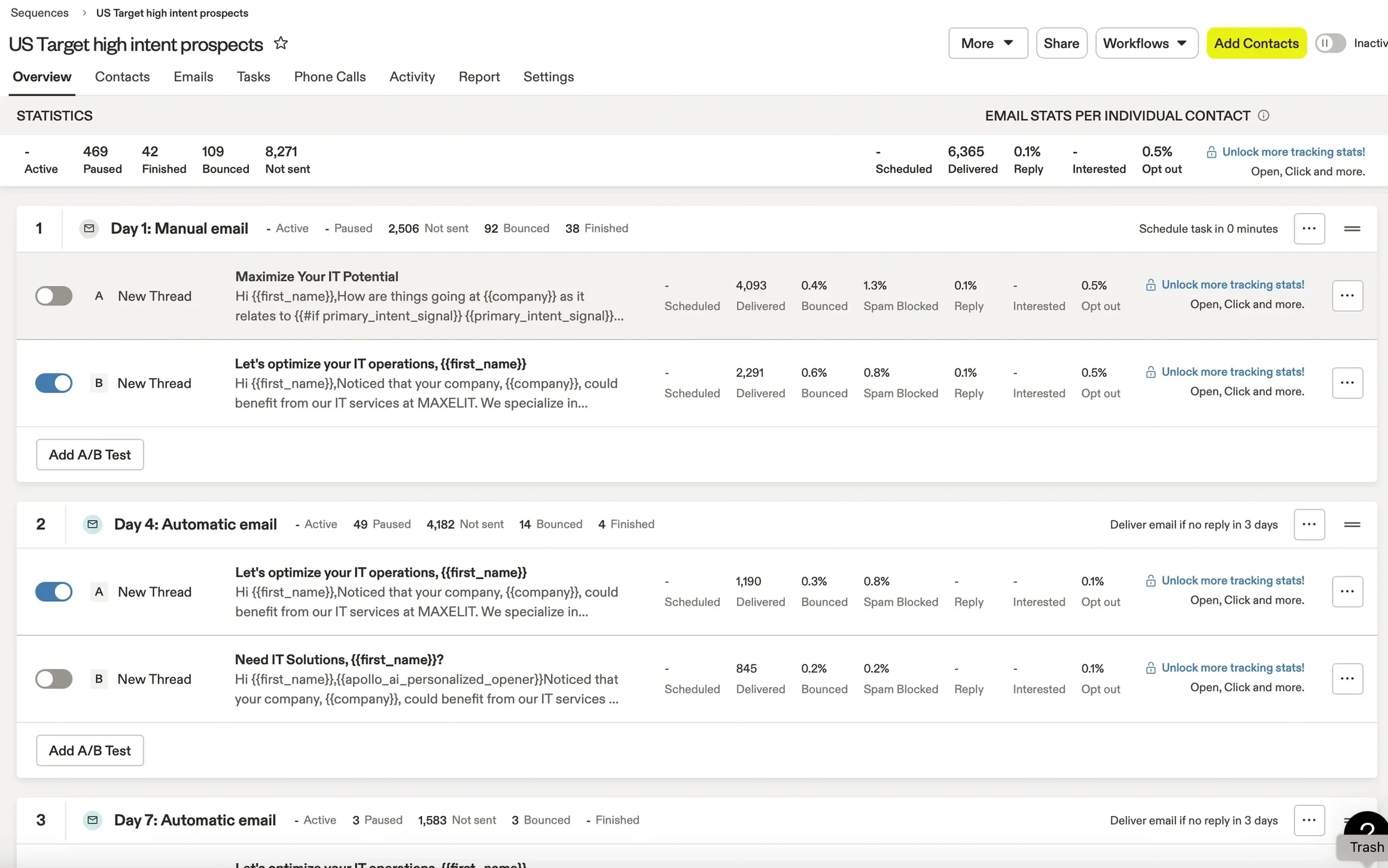Expand the More dropdown
1388x868 pixels.
(x=988, y=43)
